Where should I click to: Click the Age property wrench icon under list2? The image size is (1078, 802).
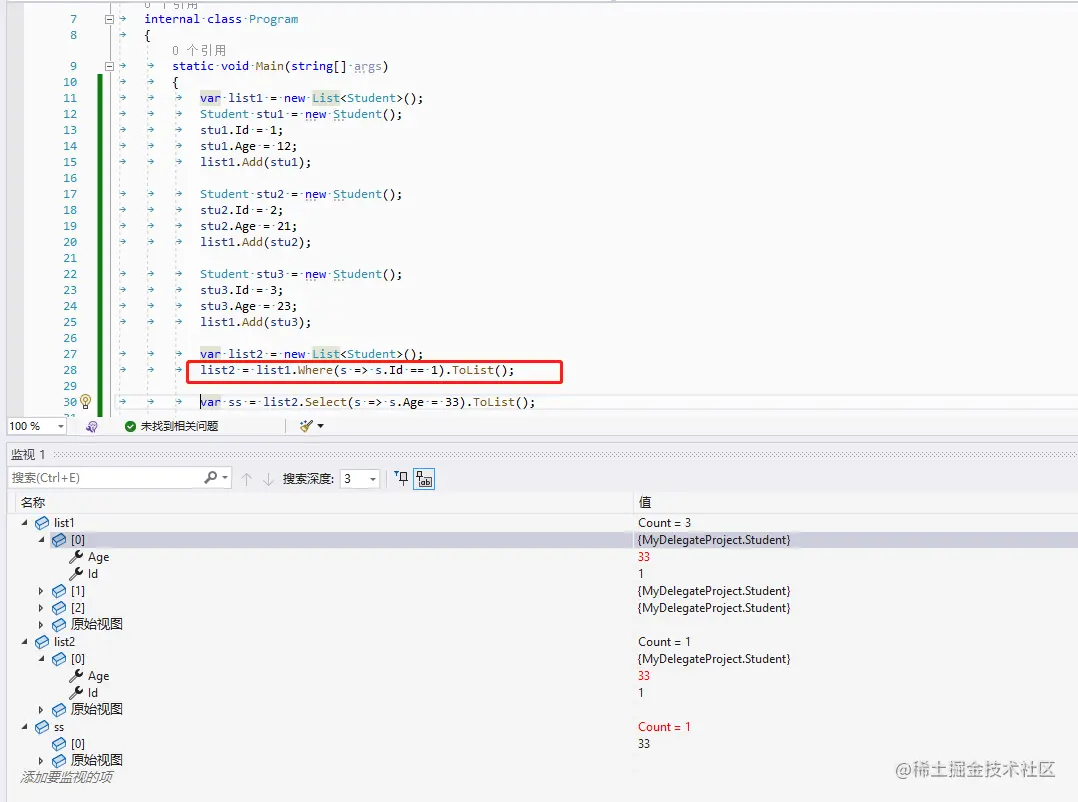coord(76,676)
